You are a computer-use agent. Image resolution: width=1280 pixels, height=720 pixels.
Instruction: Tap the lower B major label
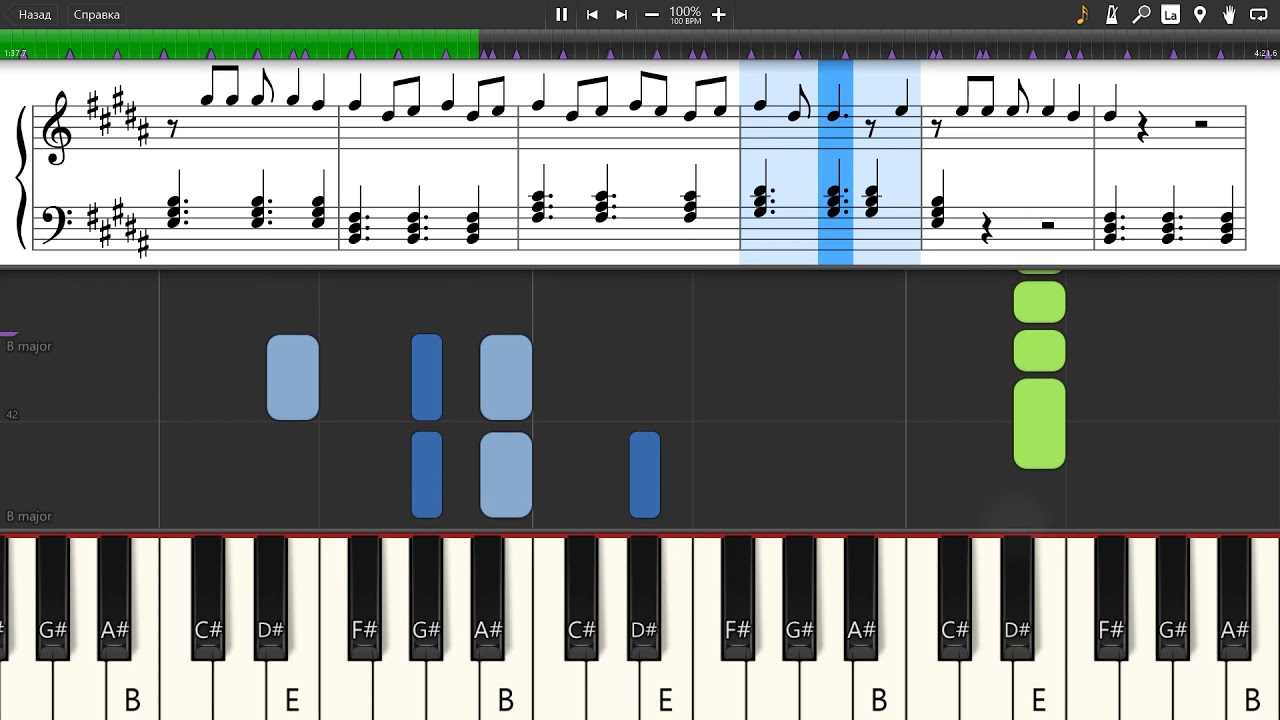click(29, 516)
